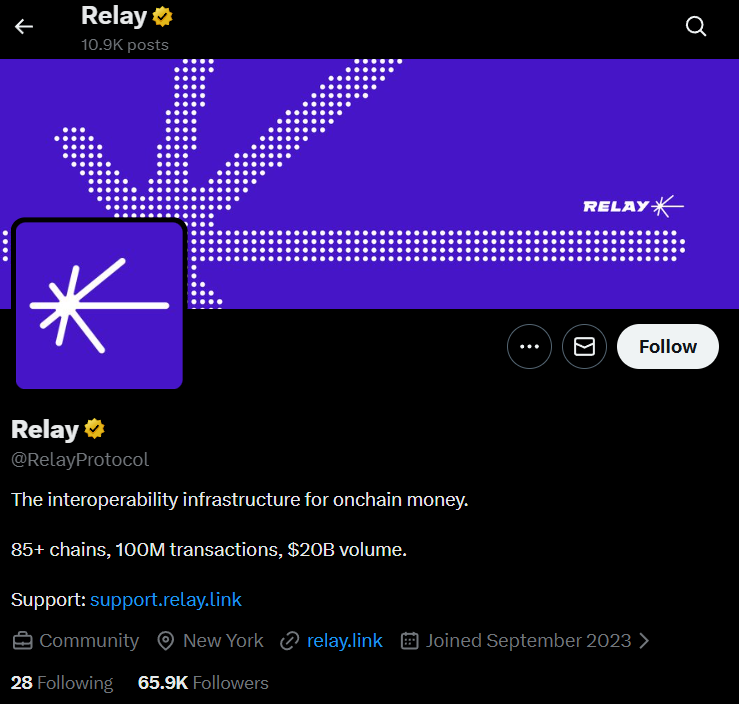739x704 pixels.
Task: Click the chain link icon
Action: 290,641
